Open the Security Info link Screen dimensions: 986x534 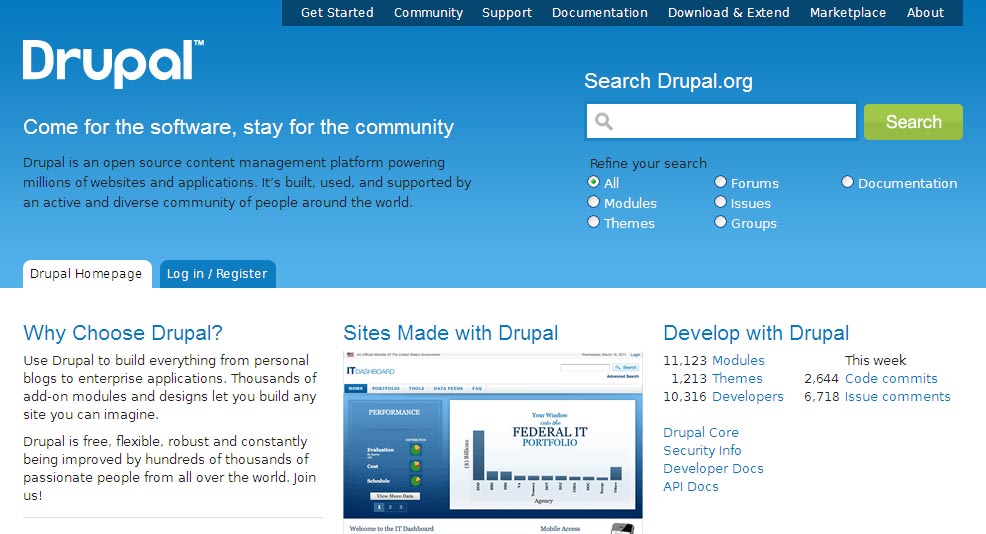tap(702, 450)
